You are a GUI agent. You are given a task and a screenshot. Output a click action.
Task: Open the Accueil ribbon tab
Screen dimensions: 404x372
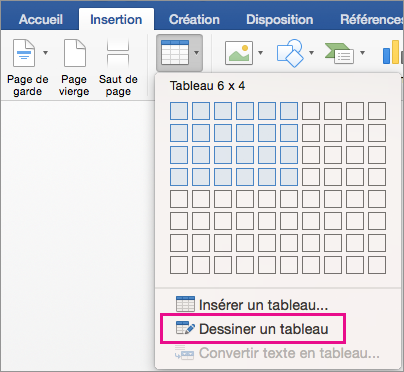(x=41, y=19)
